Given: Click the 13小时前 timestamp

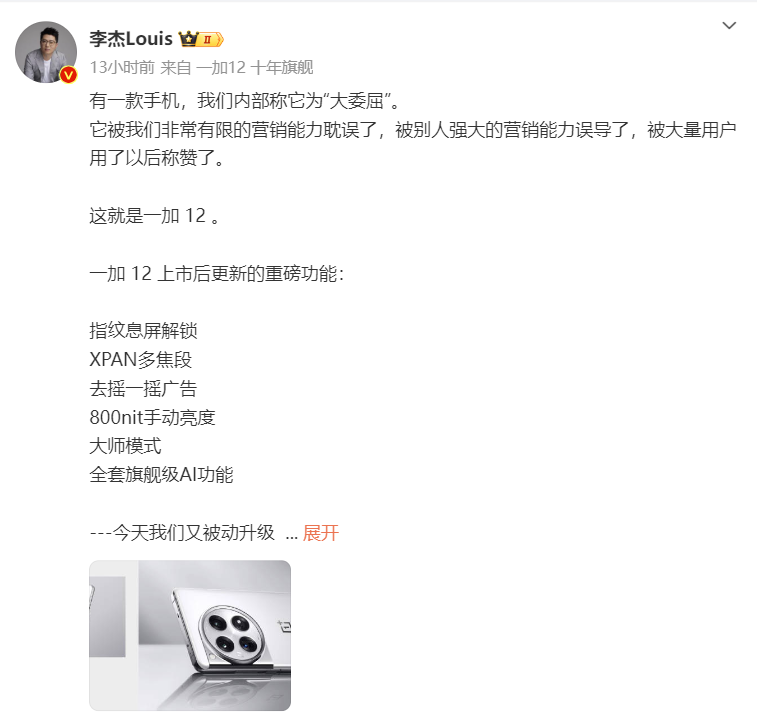Looking at the screenshot, I should click(122, 67).
